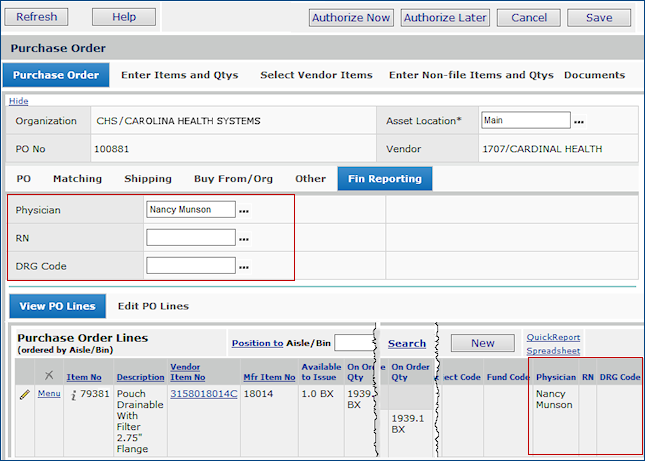Open the RN field lookup ellipsis

pyautogui.click(x=244, y=239)
